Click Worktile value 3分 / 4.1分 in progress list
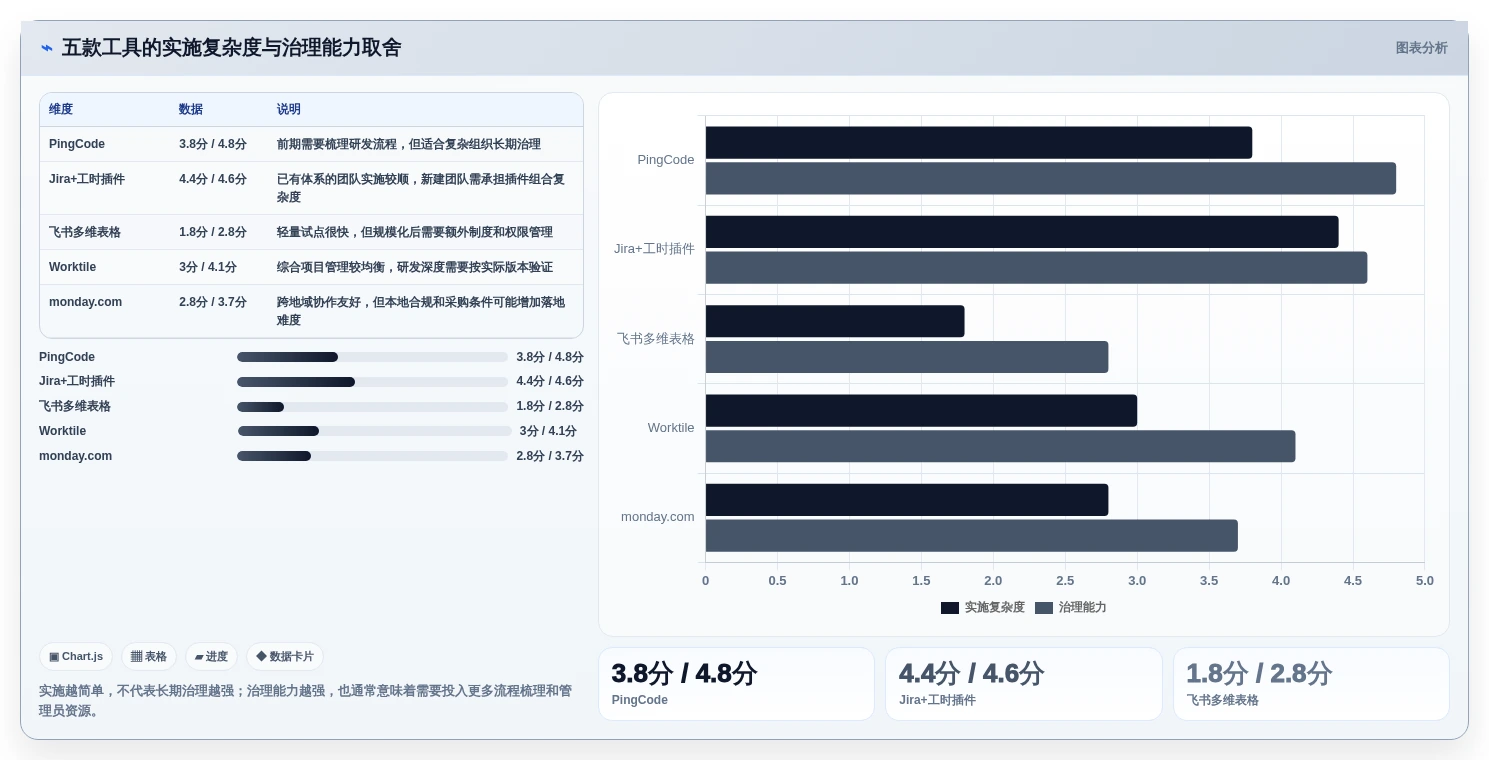The image size is (1489, 760). click(x=548, y=431)
